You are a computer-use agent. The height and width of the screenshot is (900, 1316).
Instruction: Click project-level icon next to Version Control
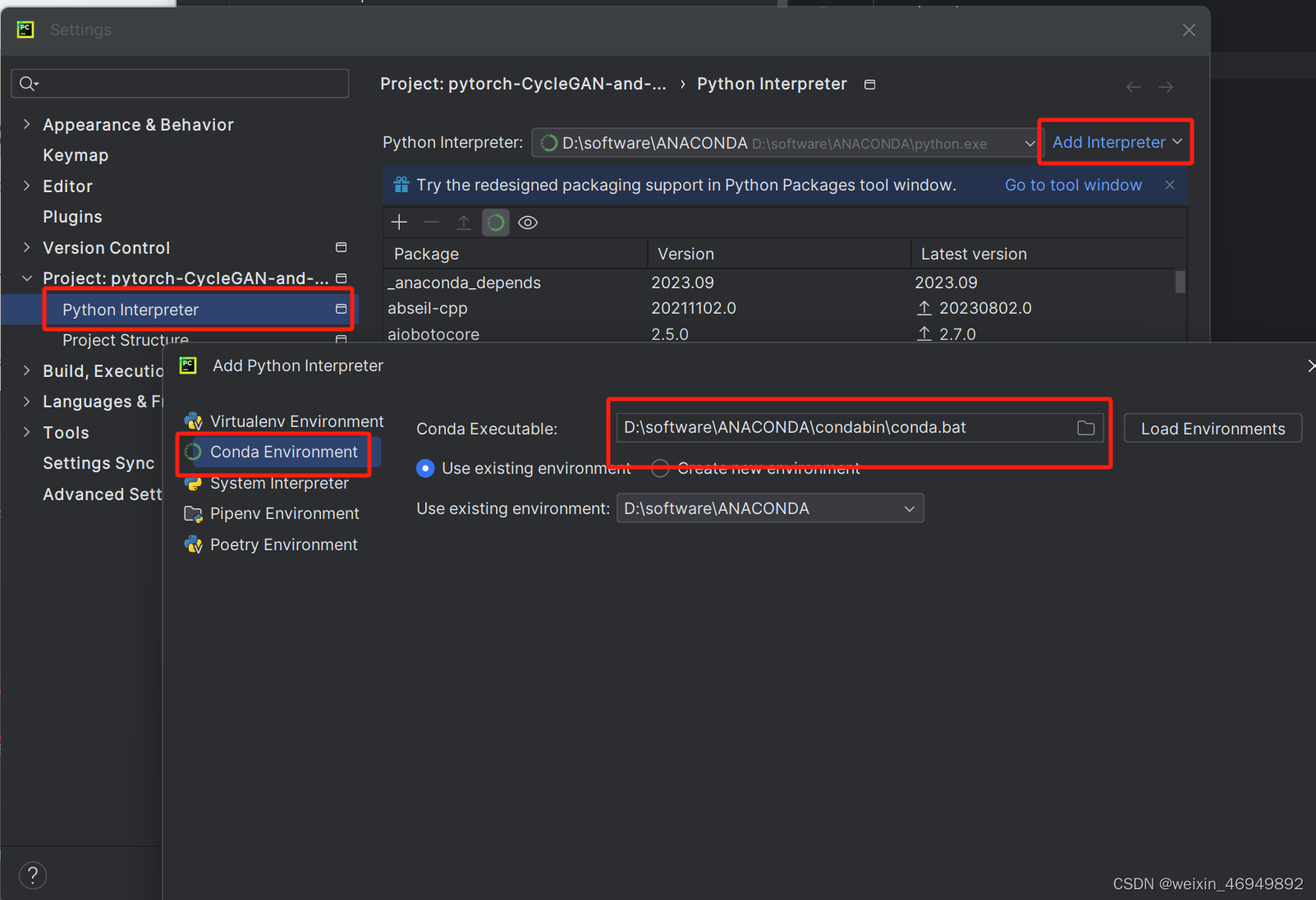coord(342,247)
